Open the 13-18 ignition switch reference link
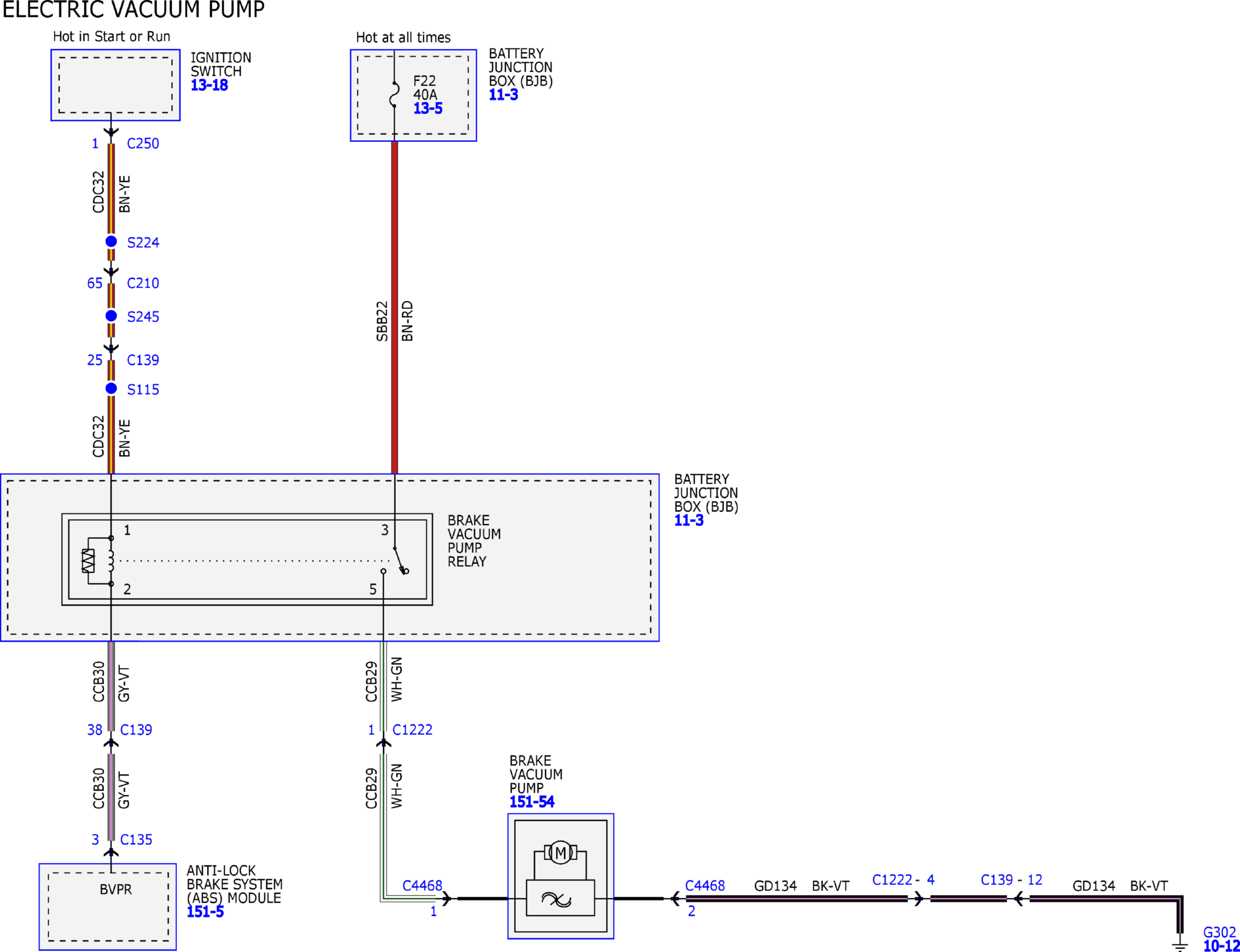This screenshot has width=1240, height=952. pyautogui.click(x=209, y=86)
